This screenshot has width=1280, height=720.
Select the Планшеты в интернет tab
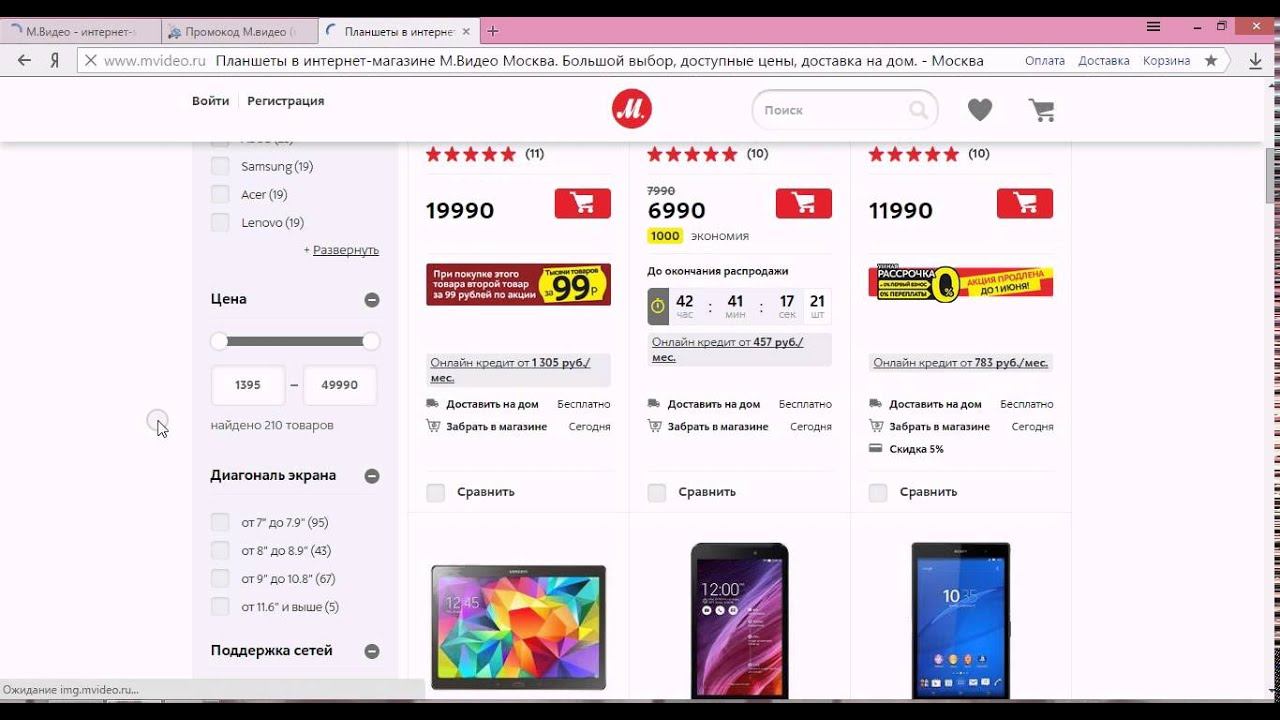pos(398,31)
